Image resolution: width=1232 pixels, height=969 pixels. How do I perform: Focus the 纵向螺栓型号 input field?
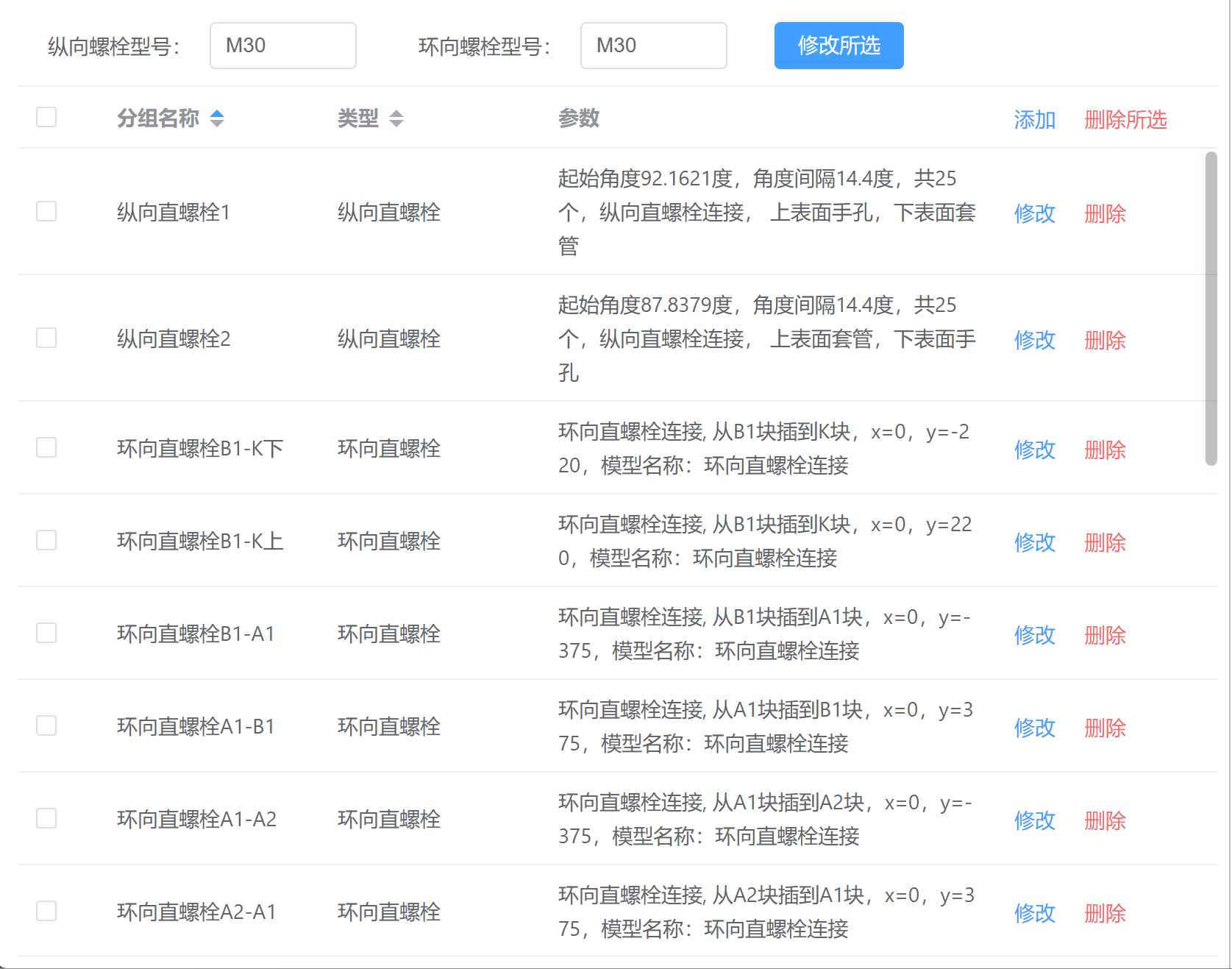283,46
